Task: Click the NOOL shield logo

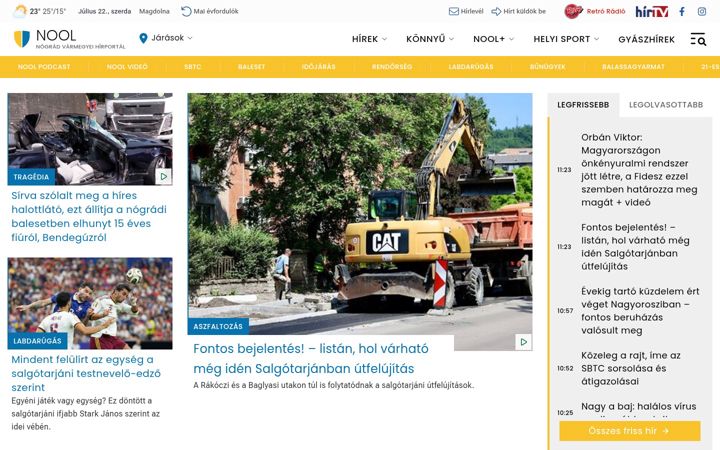Action: [22, 39]
